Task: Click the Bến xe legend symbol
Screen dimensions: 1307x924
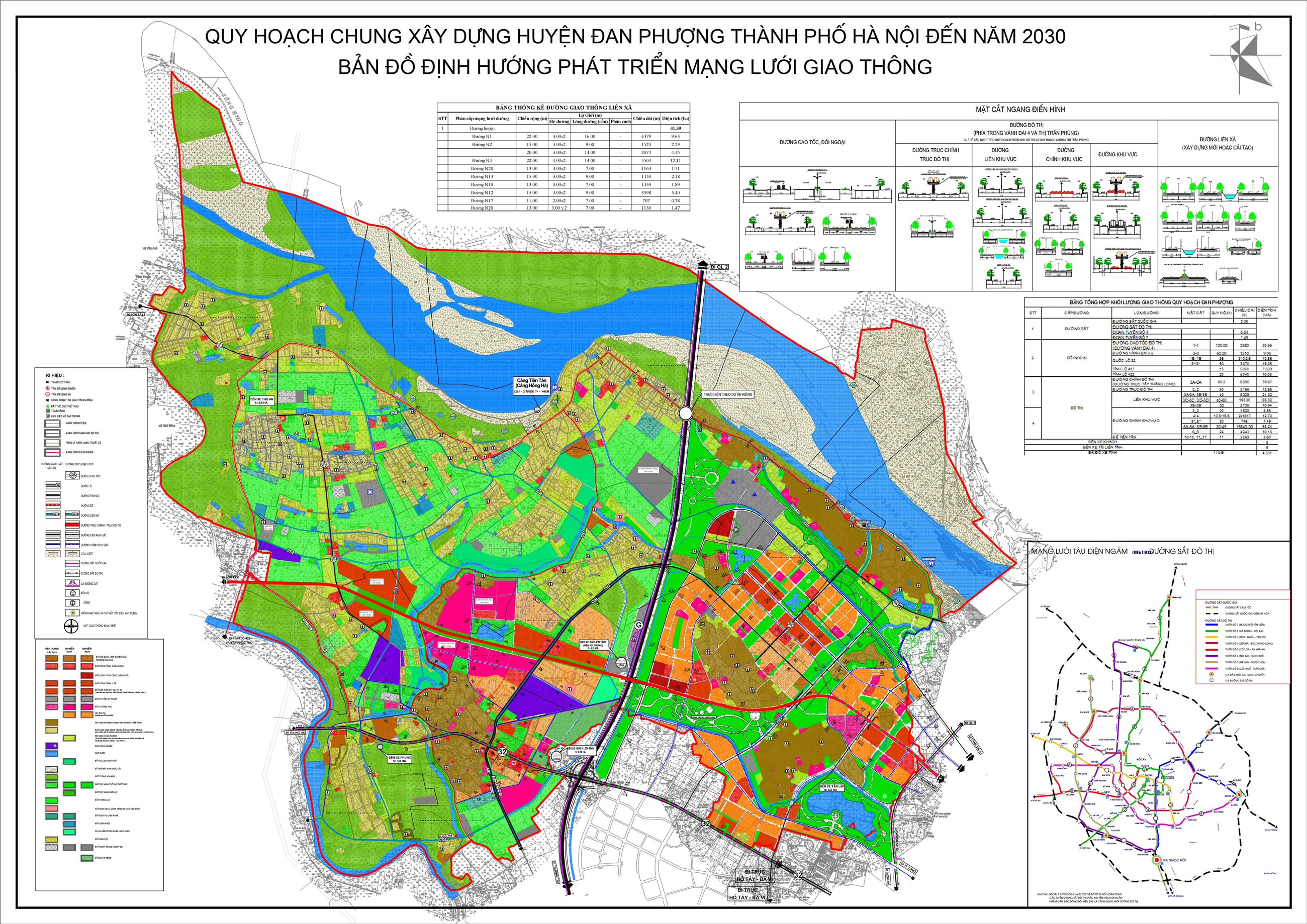Action: 73,593
